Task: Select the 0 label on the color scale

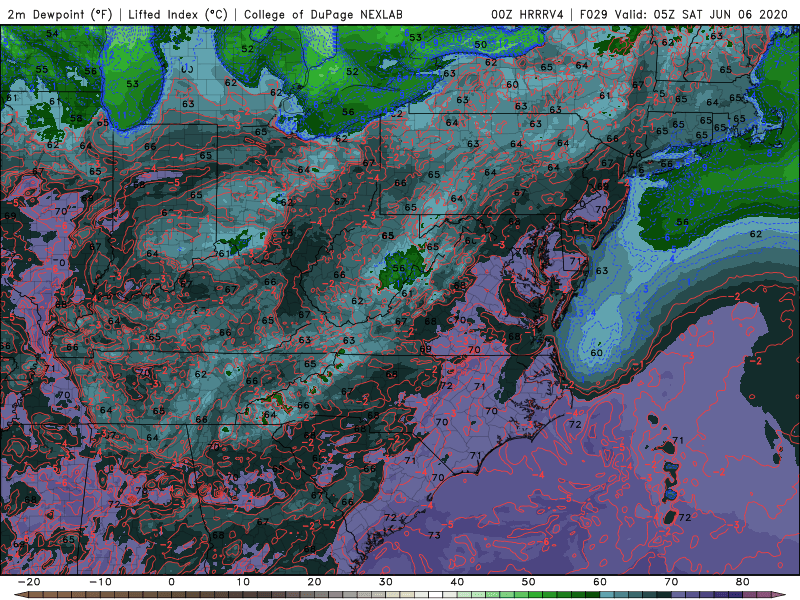Action: (171, 582)
